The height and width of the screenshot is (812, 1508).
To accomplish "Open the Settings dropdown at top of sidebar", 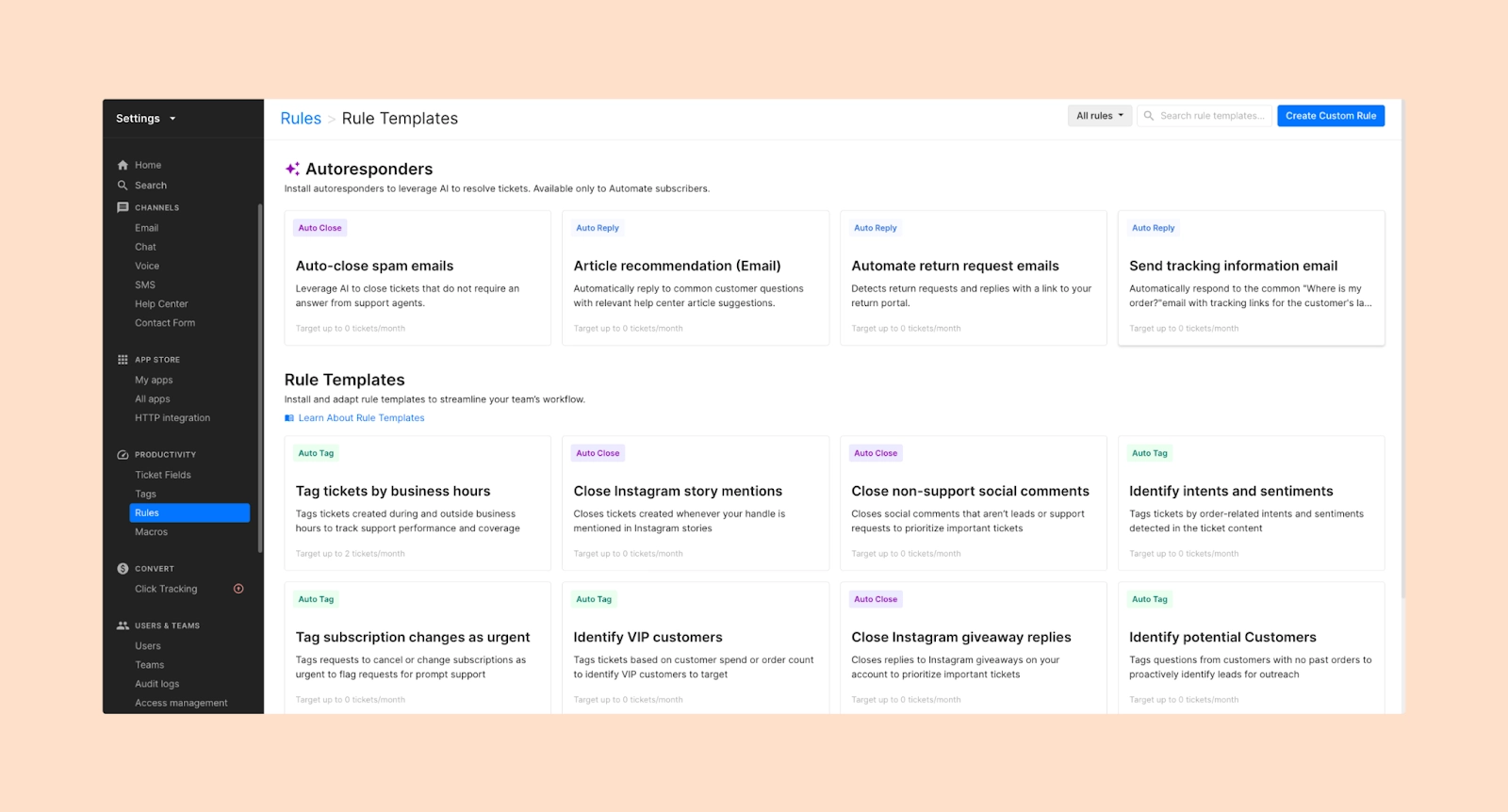I will pos(143,118).
